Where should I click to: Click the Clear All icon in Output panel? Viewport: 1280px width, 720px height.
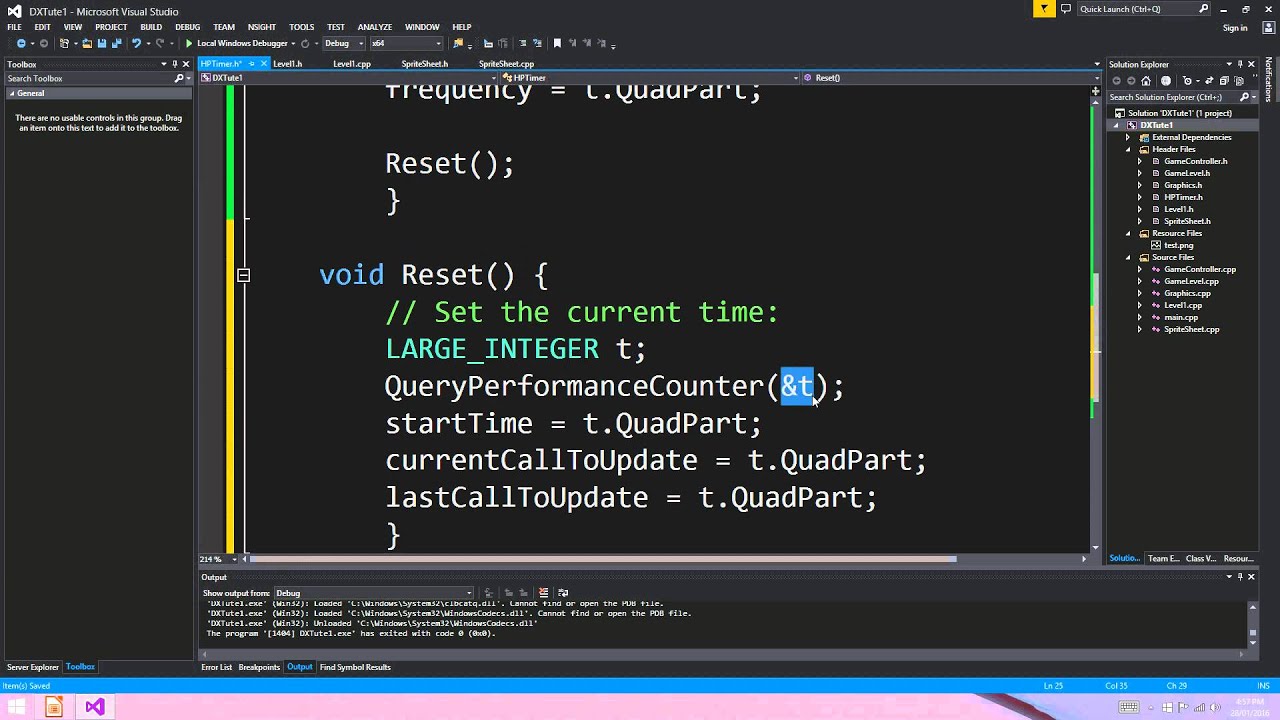[x=543, y=592]
